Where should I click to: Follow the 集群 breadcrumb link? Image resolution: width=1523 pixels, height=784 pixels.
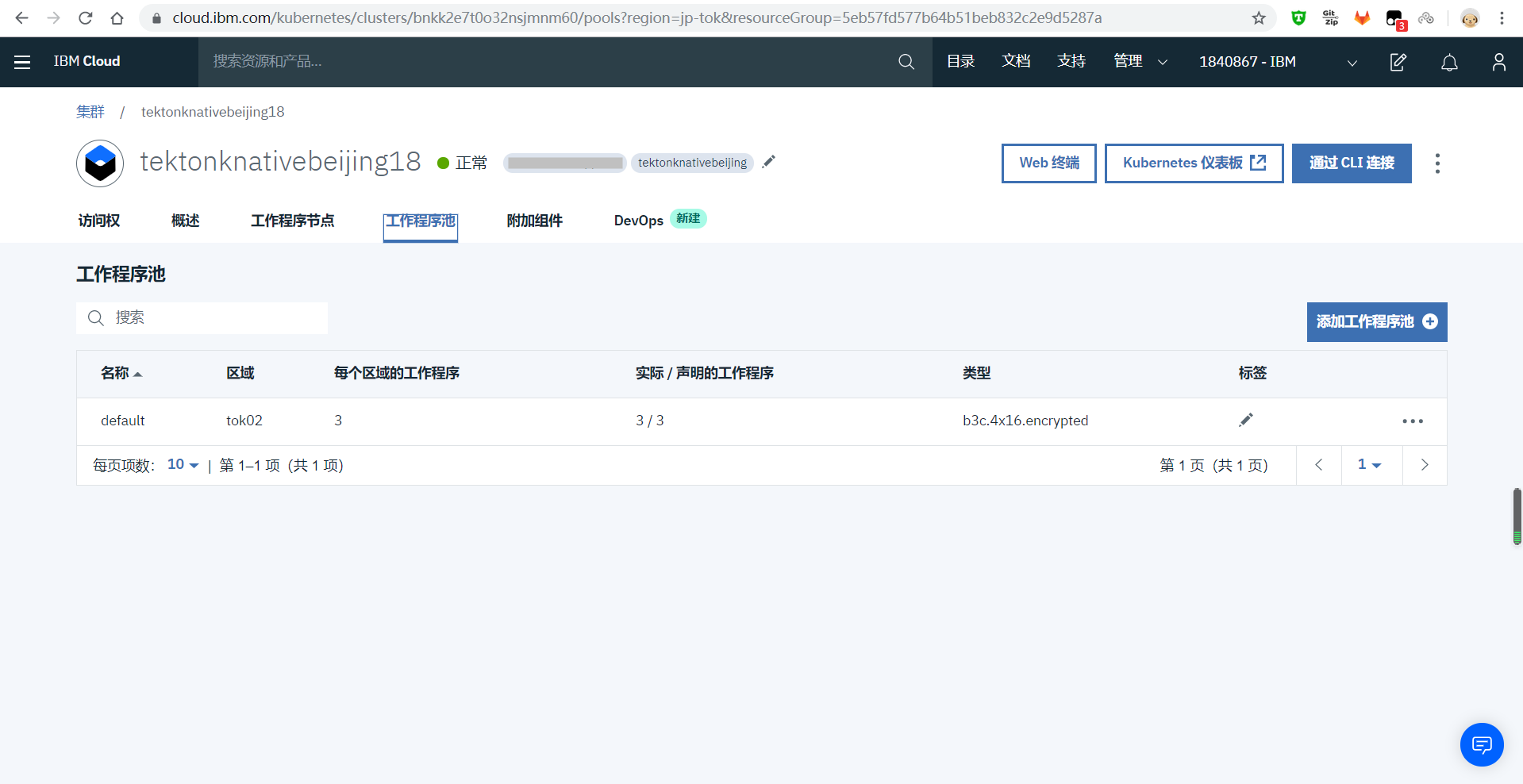point(90,112)
